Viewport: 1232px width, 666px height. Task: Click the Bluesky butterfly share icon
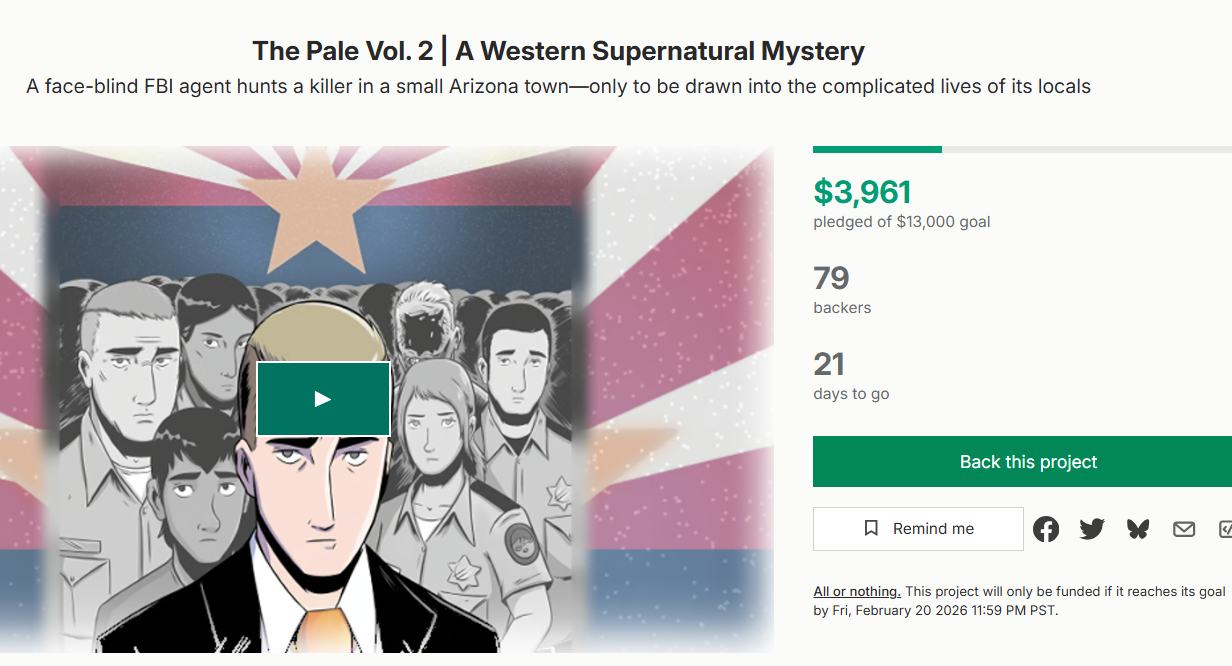coord(1138,529)
